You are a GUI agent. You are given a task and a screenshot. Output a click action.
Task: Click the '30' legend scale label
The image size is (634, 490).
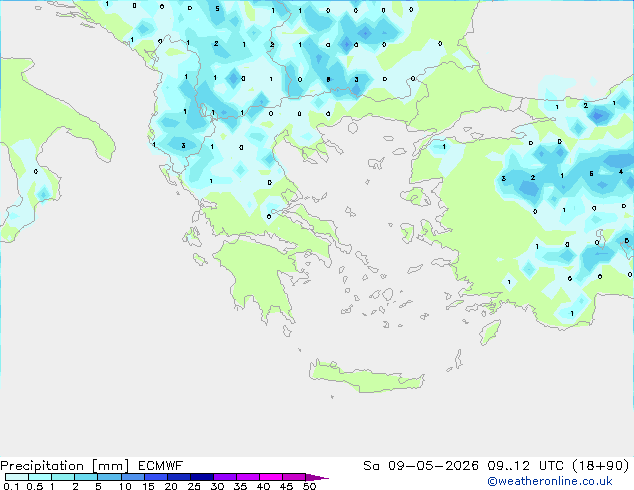217,486
